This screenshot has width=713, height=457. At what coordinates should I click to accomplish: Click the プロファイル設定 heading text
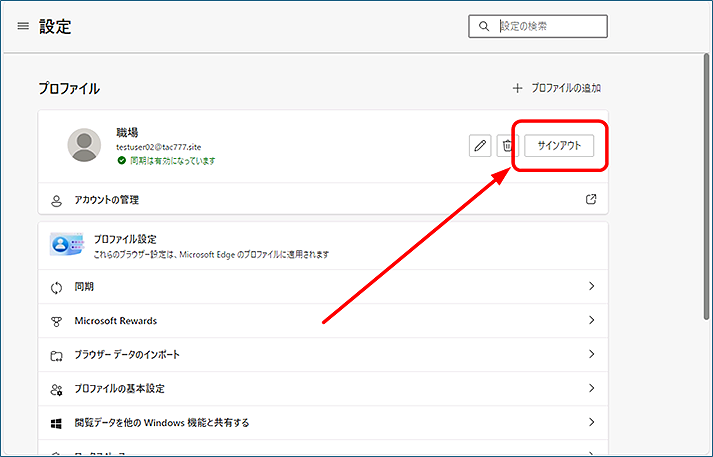click(x=125, y=239)
